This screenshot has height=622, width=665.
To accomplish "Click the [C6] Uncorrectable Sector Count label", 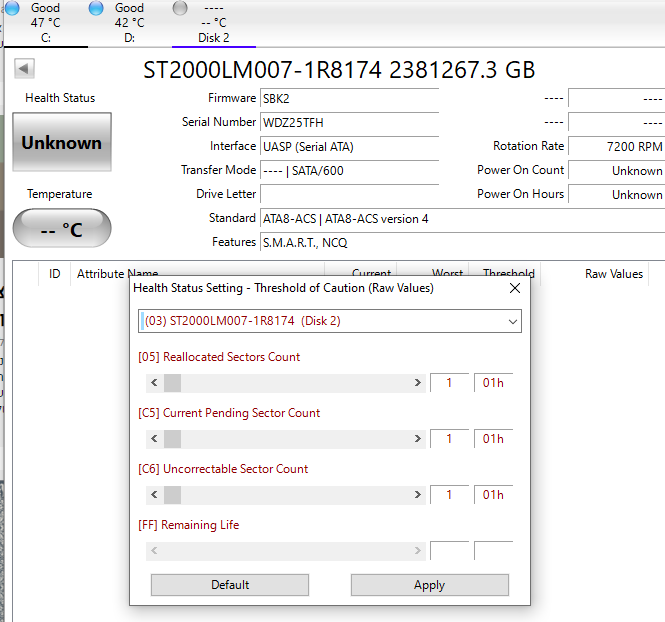I will pyautogui.click(x=223, y=469).
